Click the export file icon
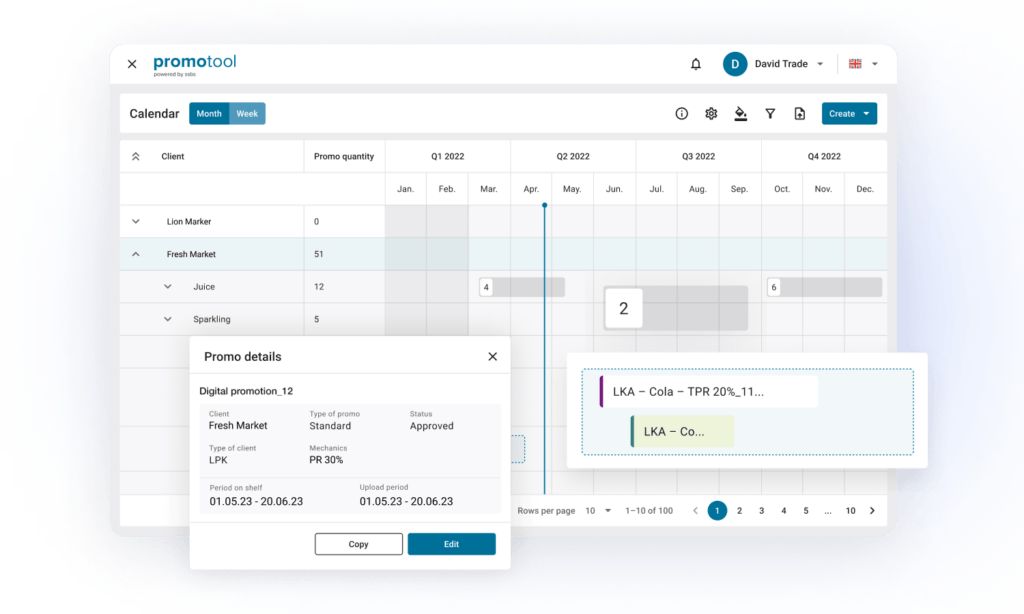The image size is (1024, 614). pos(799,114)
